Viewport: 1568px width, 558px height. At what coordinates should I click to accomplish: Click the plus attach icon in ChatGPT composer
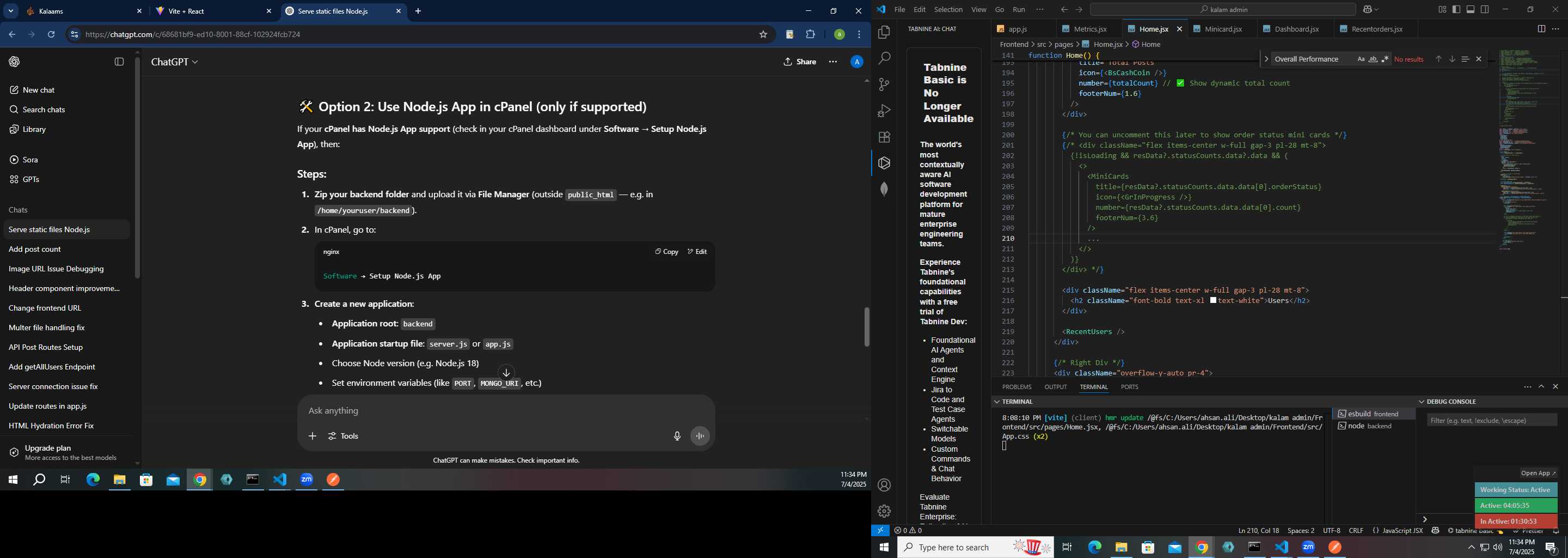(313, 436)
